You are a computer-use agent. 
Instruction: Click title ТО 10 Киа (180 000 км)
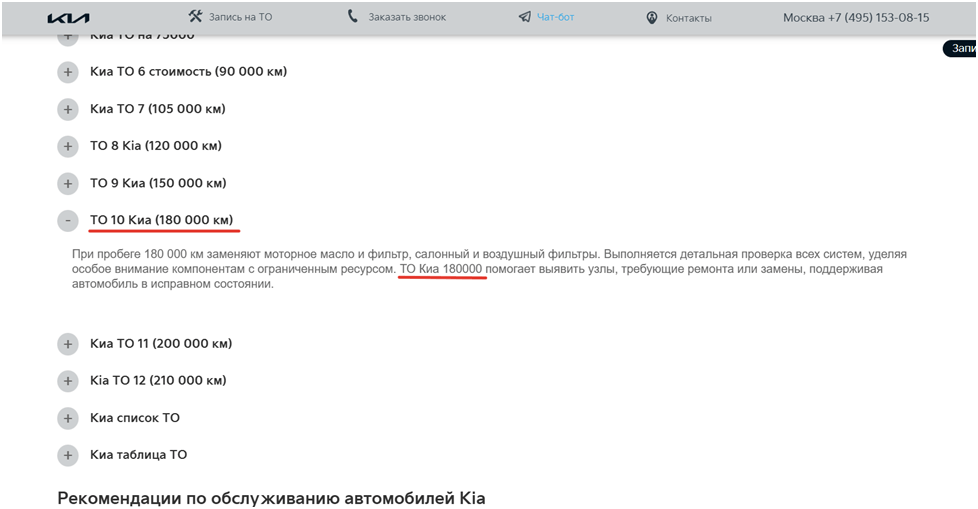point(162,220)
